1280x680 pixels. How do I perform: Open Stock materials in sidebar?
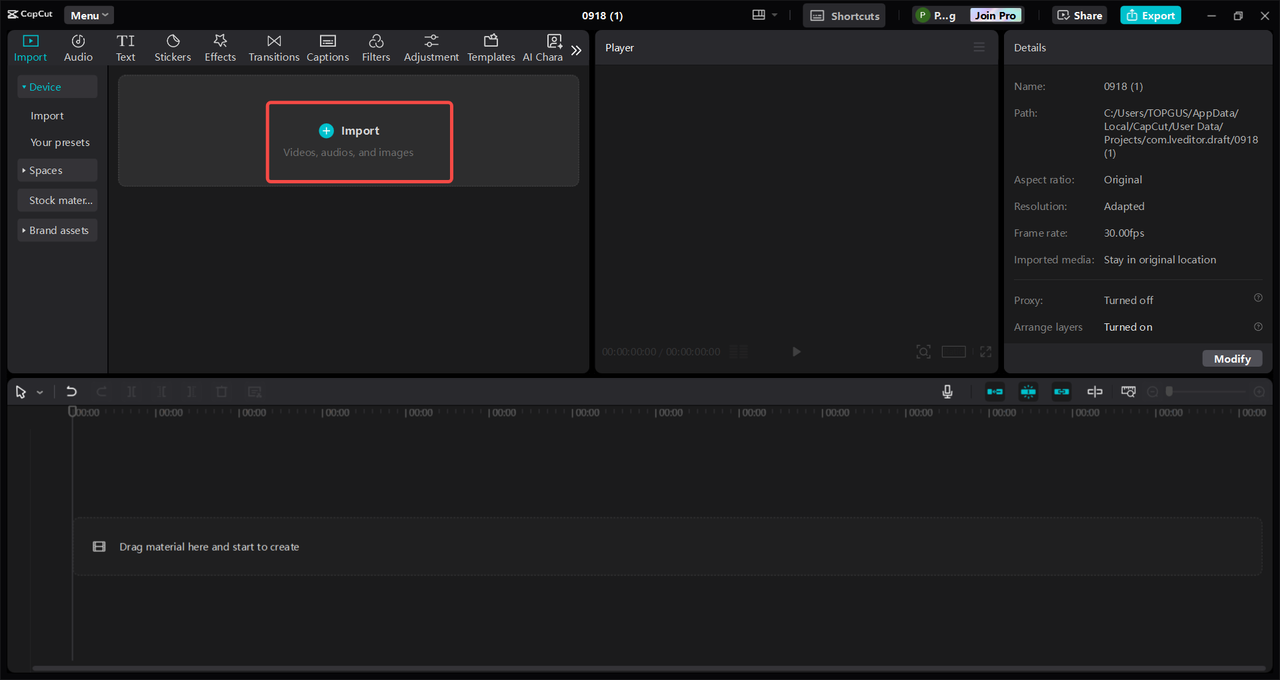coord(57,200)
